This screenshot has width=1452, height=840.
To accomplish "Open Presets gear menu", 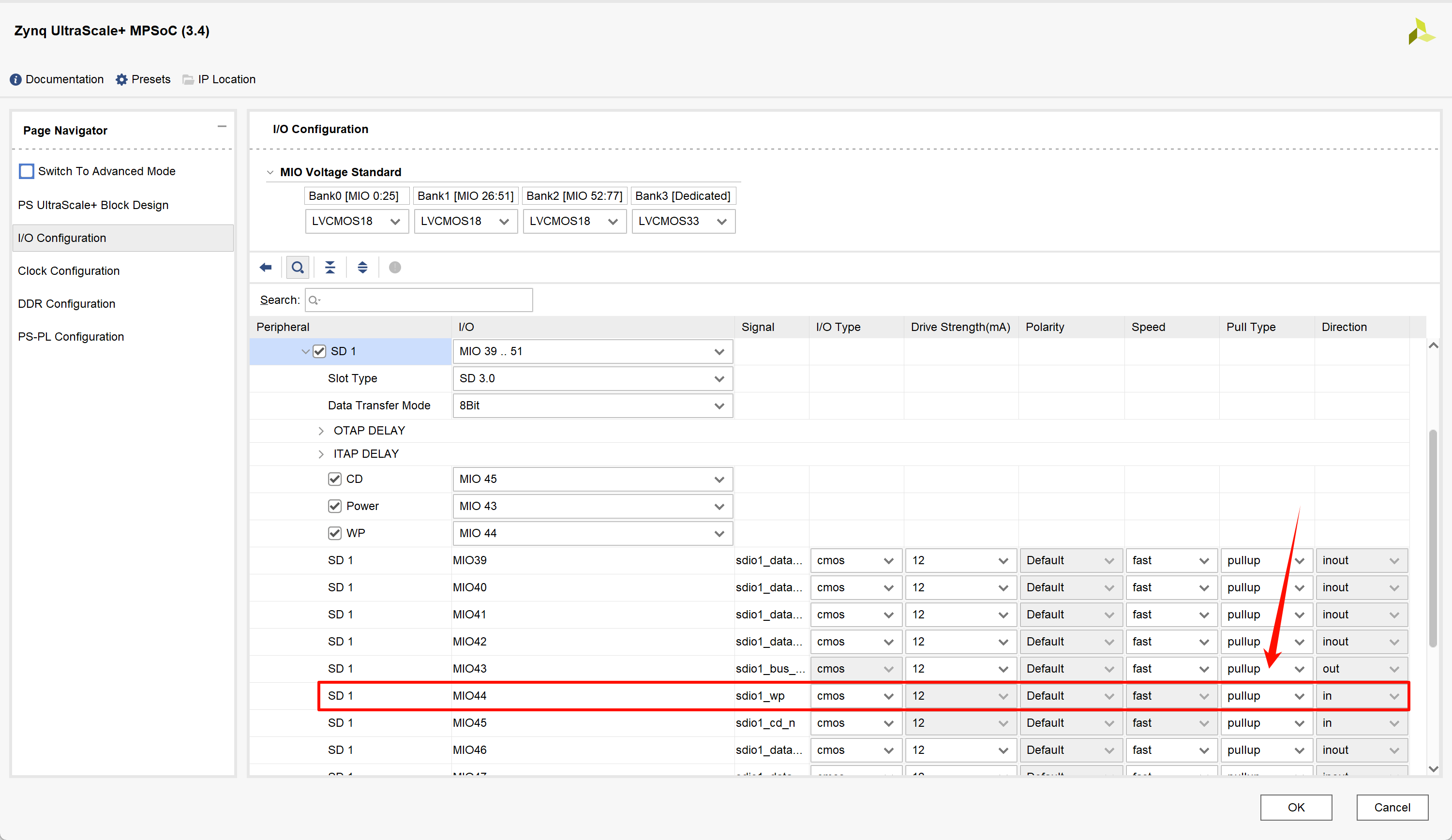I will pyautogui.click(x=144, y=79).
